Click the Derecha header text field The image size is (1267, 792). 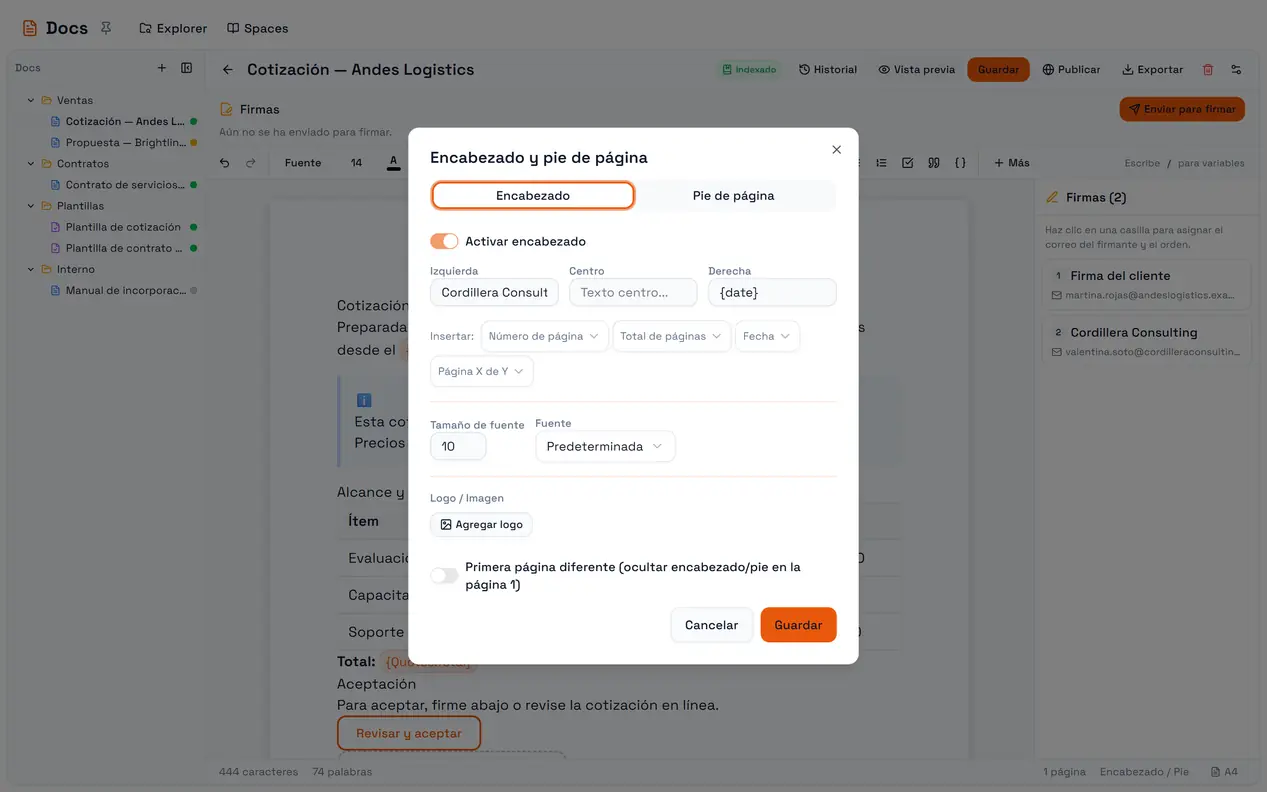772,292
